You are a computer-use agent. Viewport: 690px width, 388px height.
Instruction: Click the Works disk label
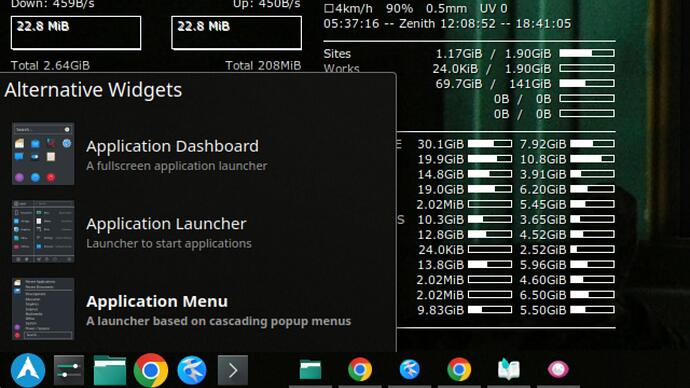click(x=341, y=69)
